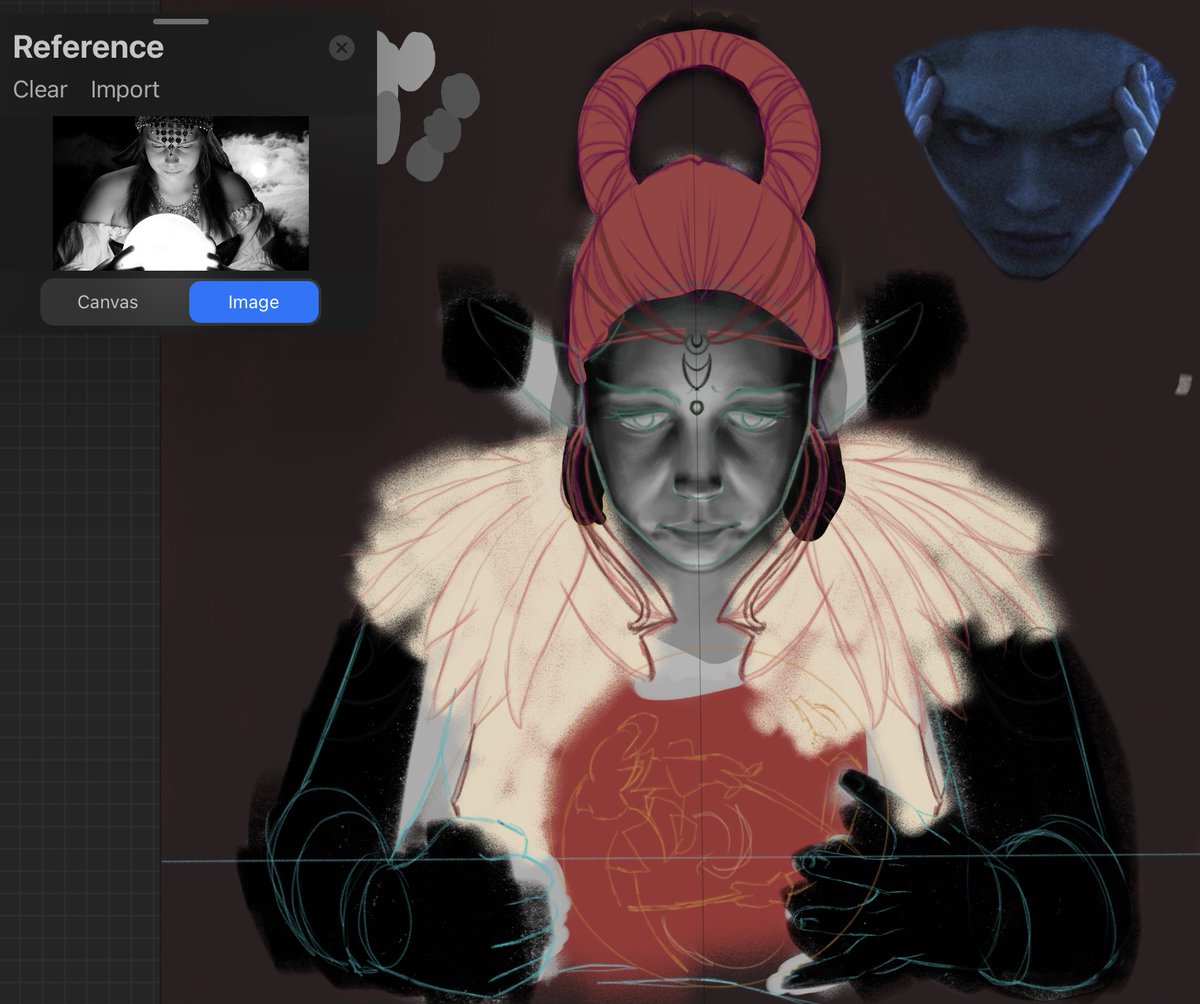Grab the Reference panel drag handle
1200x1004 pixels.
pyautogui.click(x=181, y=21)
